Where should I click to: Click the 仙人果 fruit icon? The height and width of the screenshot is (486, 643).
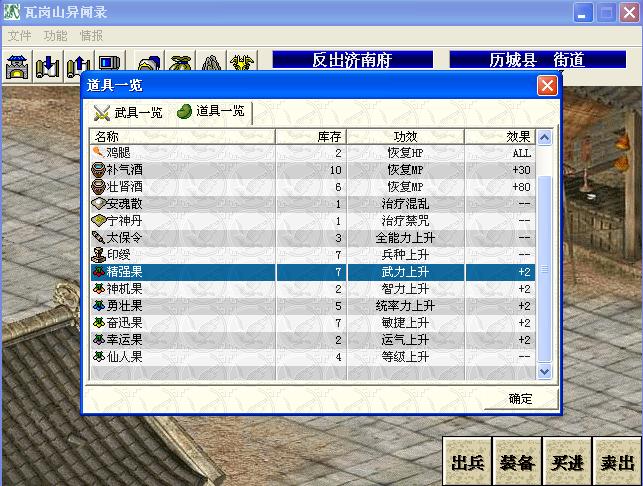tap(98, 357)
